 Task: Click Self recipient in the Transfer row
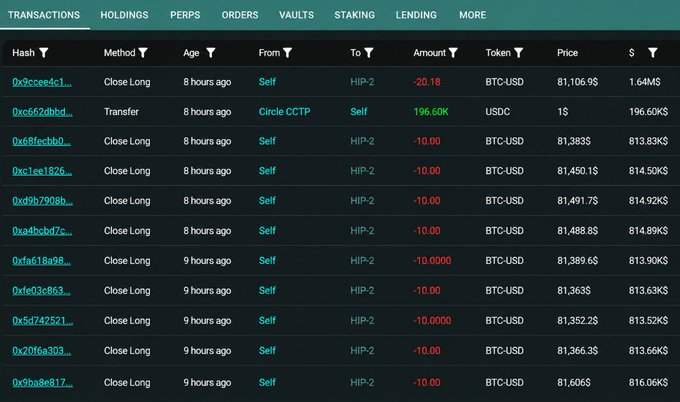click(359, 112)
